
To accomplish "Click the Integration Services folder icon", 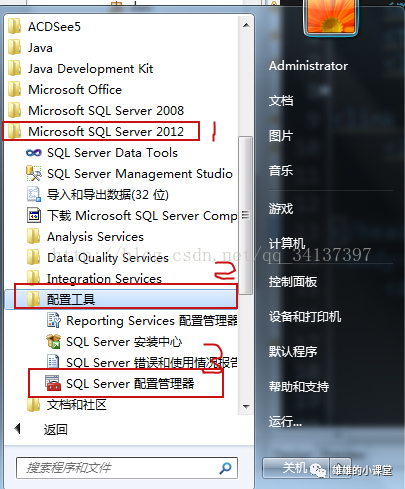I will pyautogui.click(x=33, y=278).
